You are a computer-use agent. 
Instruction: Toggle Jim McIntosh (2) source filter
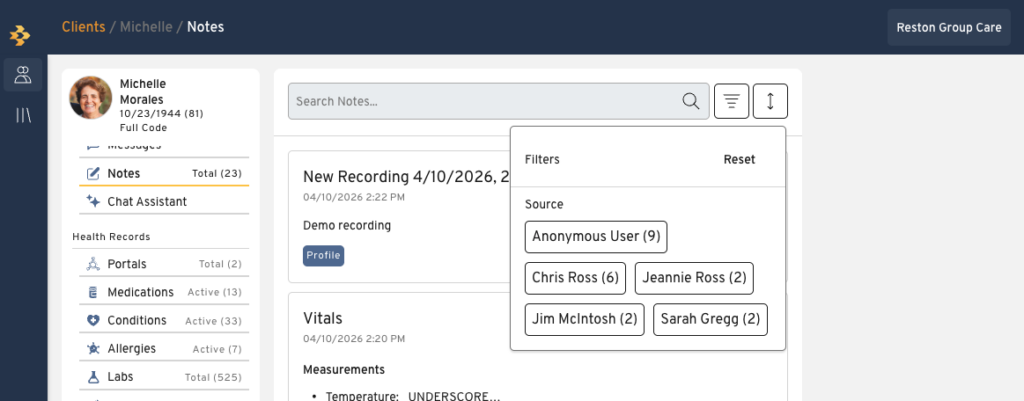[x=584, y=319]
